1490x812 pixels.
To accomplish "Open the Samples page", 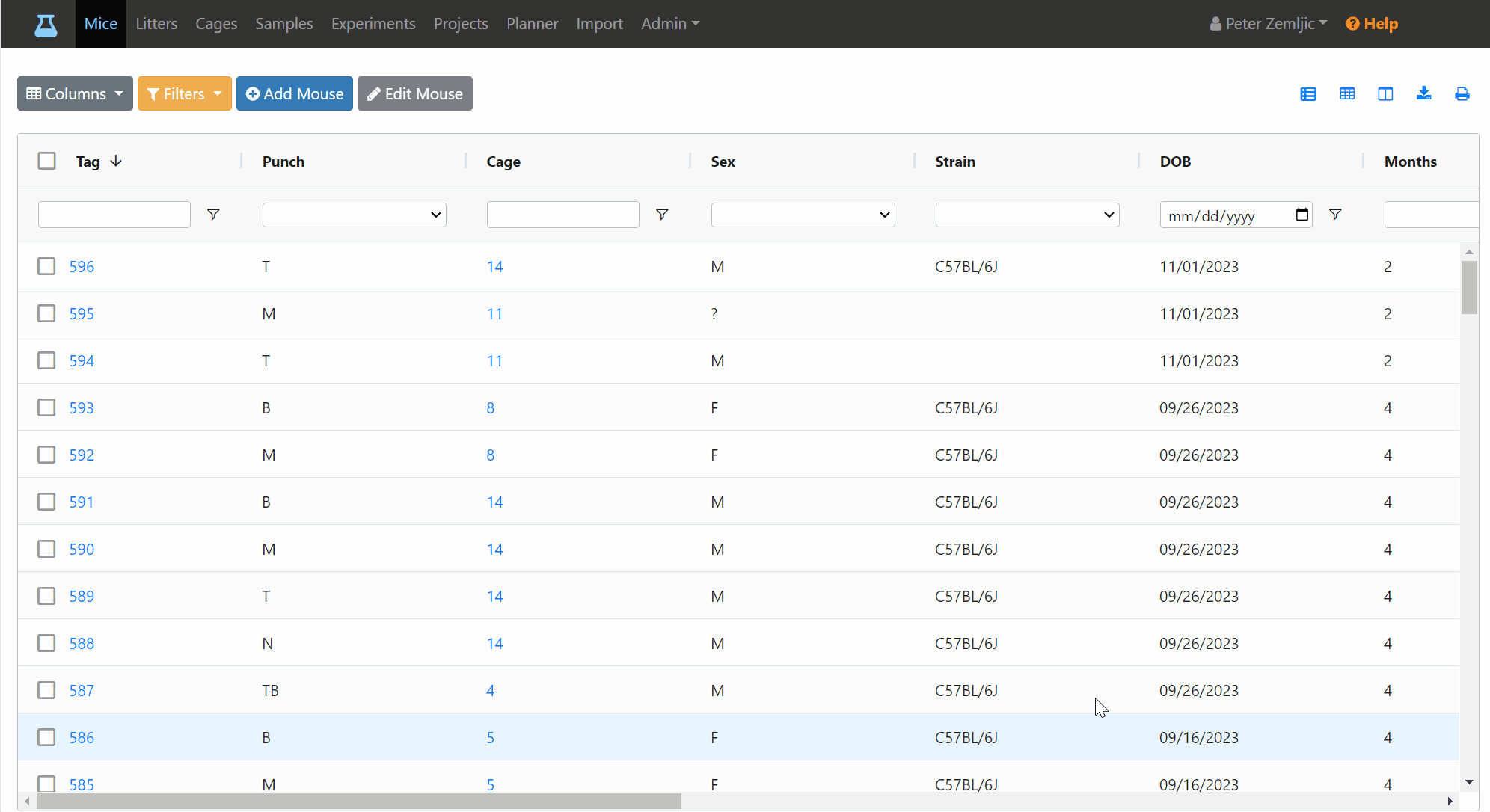I will (x=284, y=24).
